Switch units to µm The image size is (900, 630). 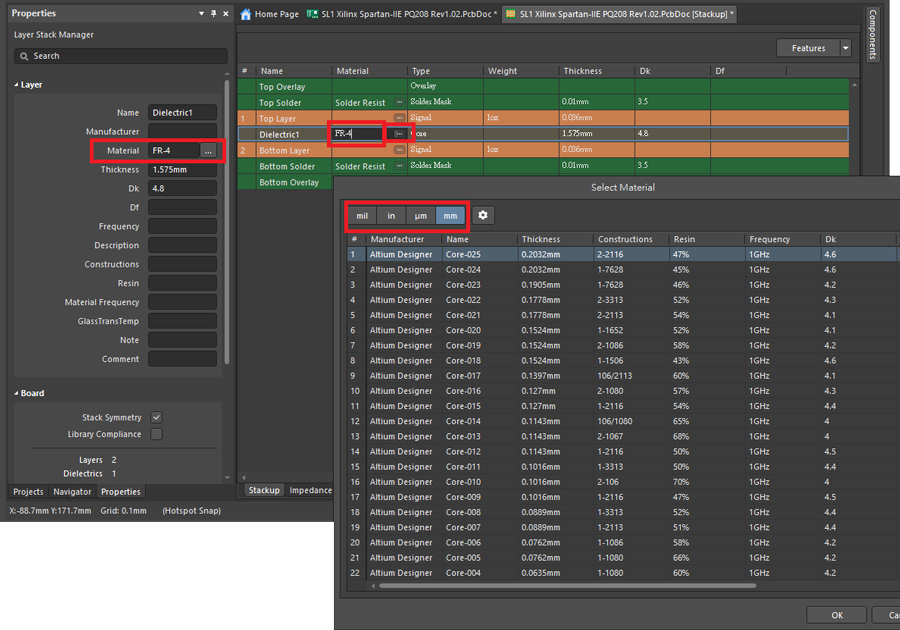[x=421, y=216]
